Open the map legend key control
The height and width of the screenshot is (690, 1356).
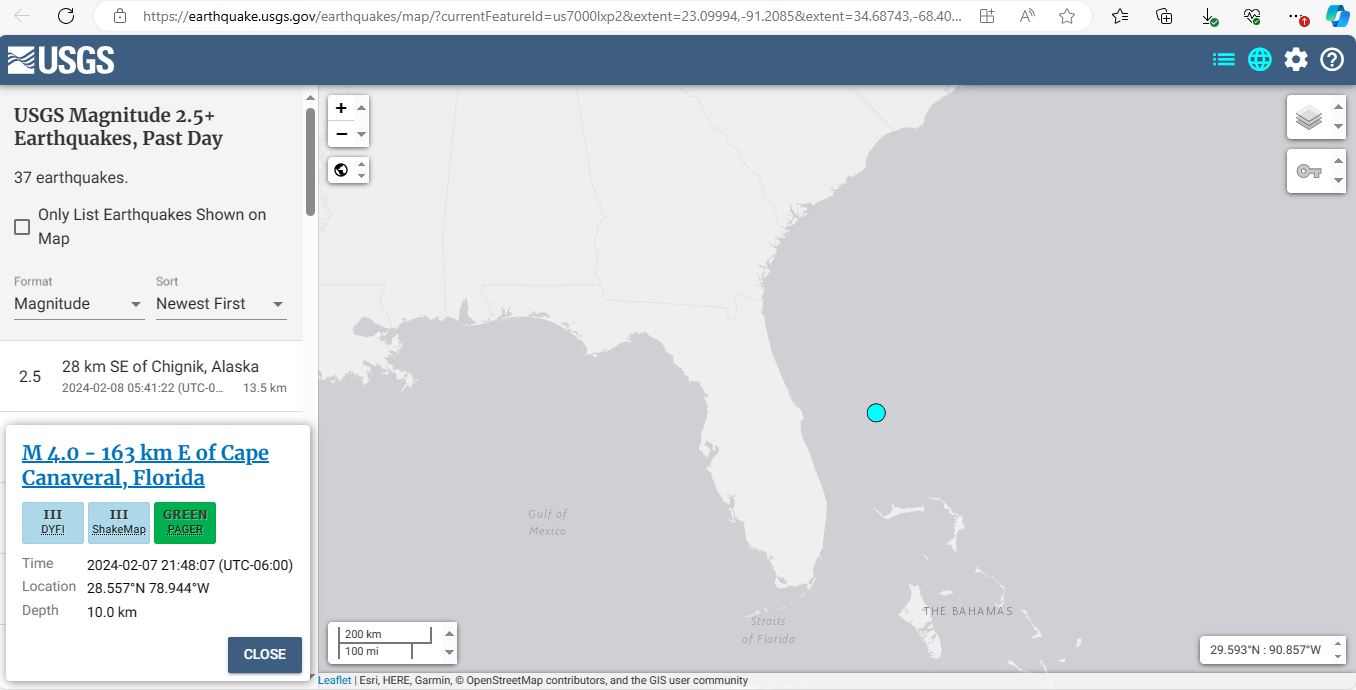coord(1309,172)
